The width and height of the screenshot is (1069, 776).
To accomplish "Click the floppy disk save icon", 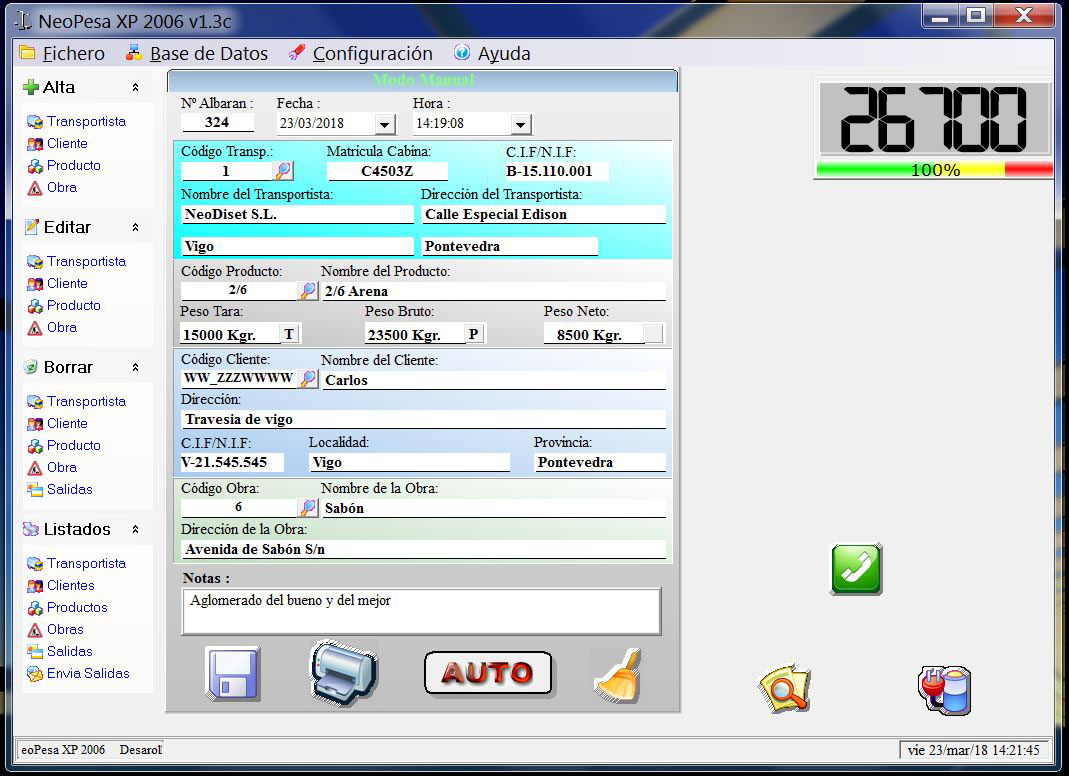I will click(x=233, y=673).
